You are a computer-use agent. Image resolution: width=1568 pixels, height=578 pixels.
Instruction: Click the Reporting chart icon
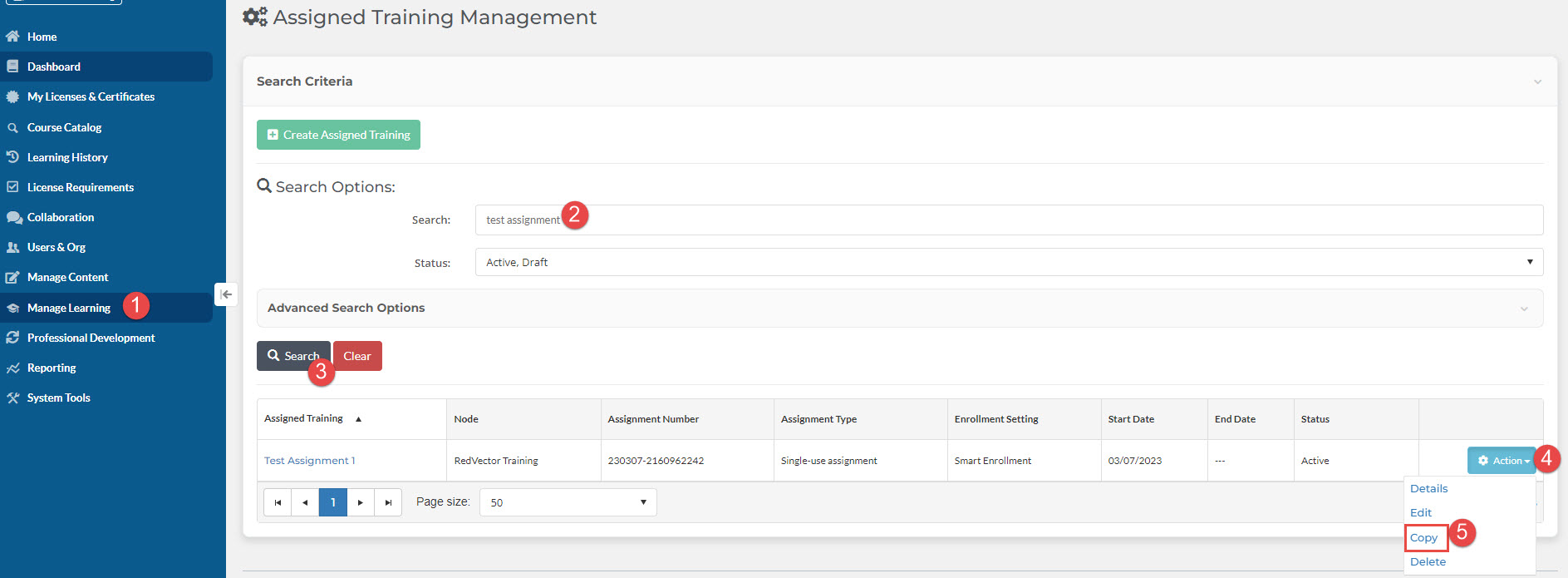(12, 368)
